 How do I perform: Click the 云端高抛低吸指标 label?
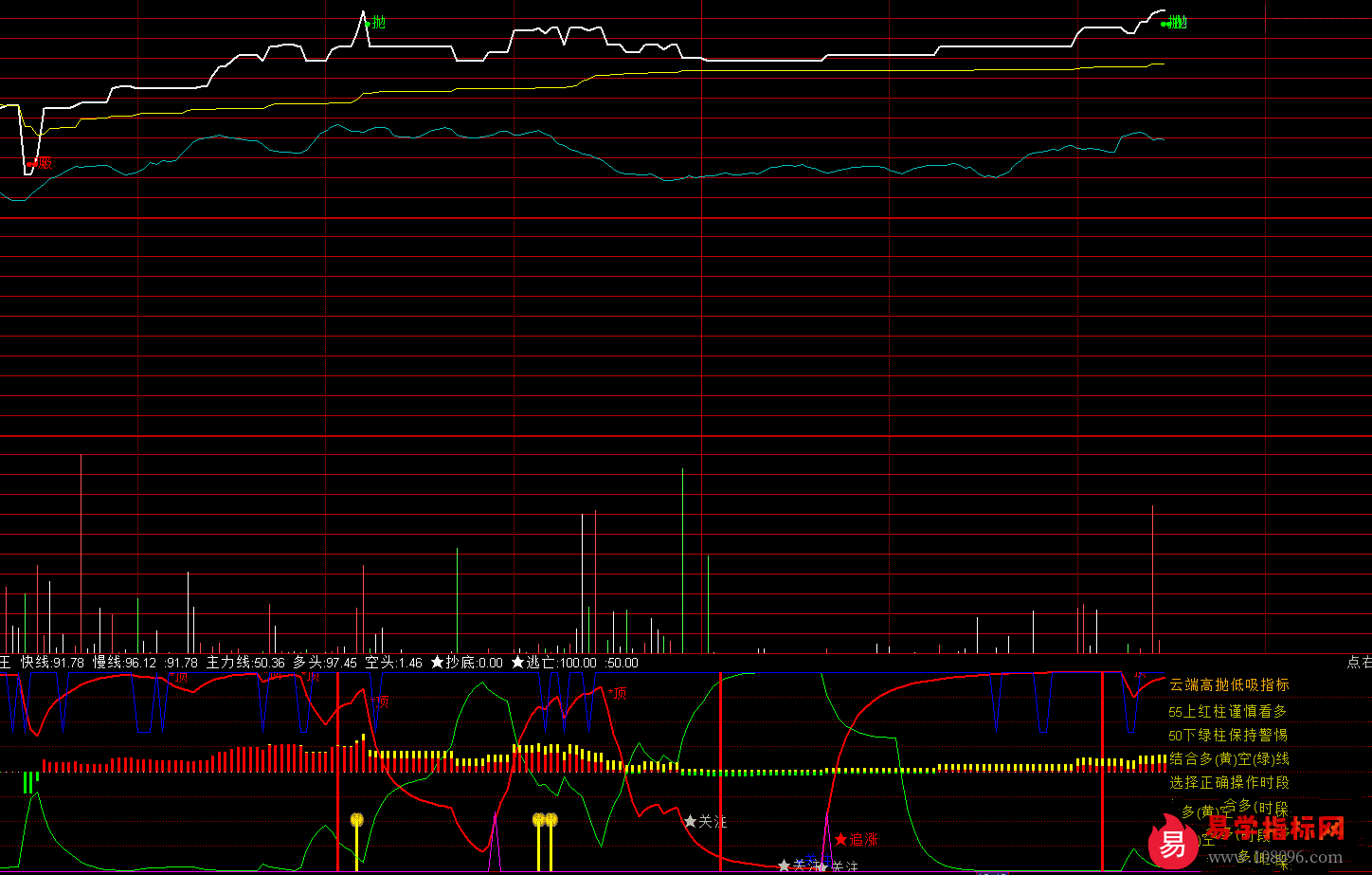click(x=1229, y=684)
